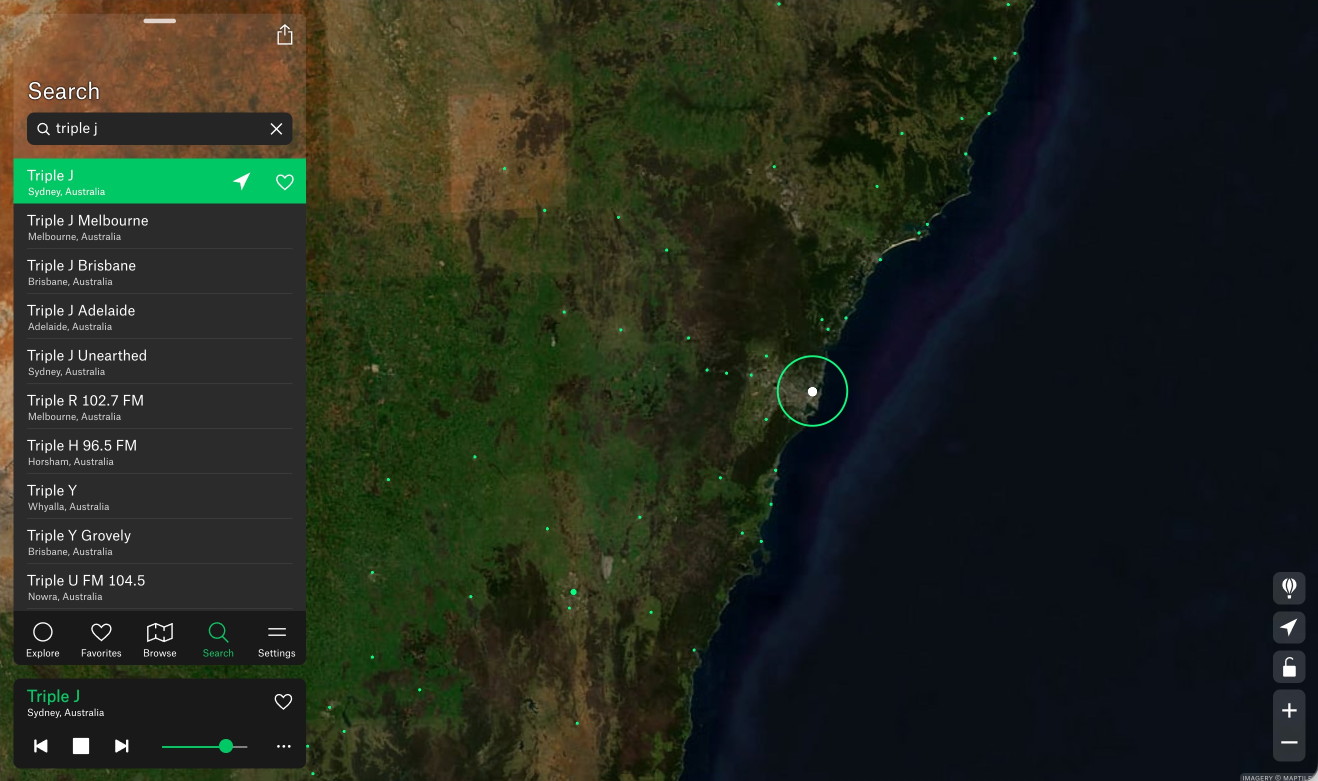1318x781 pixels.
Task: Skip to the next station
Action: (x=122, y=746)
